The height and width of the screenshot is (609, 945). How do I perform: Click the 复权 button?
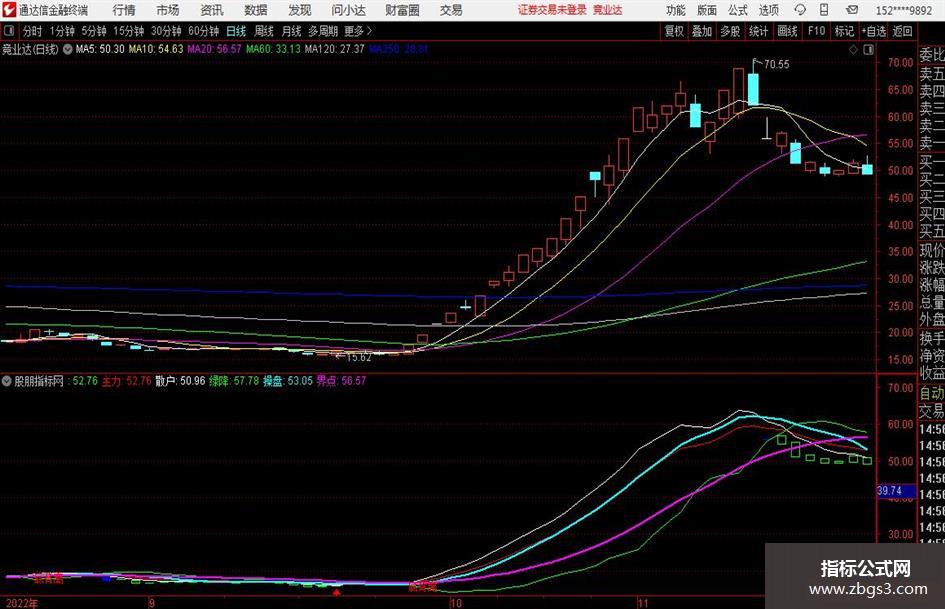point(674,31)
